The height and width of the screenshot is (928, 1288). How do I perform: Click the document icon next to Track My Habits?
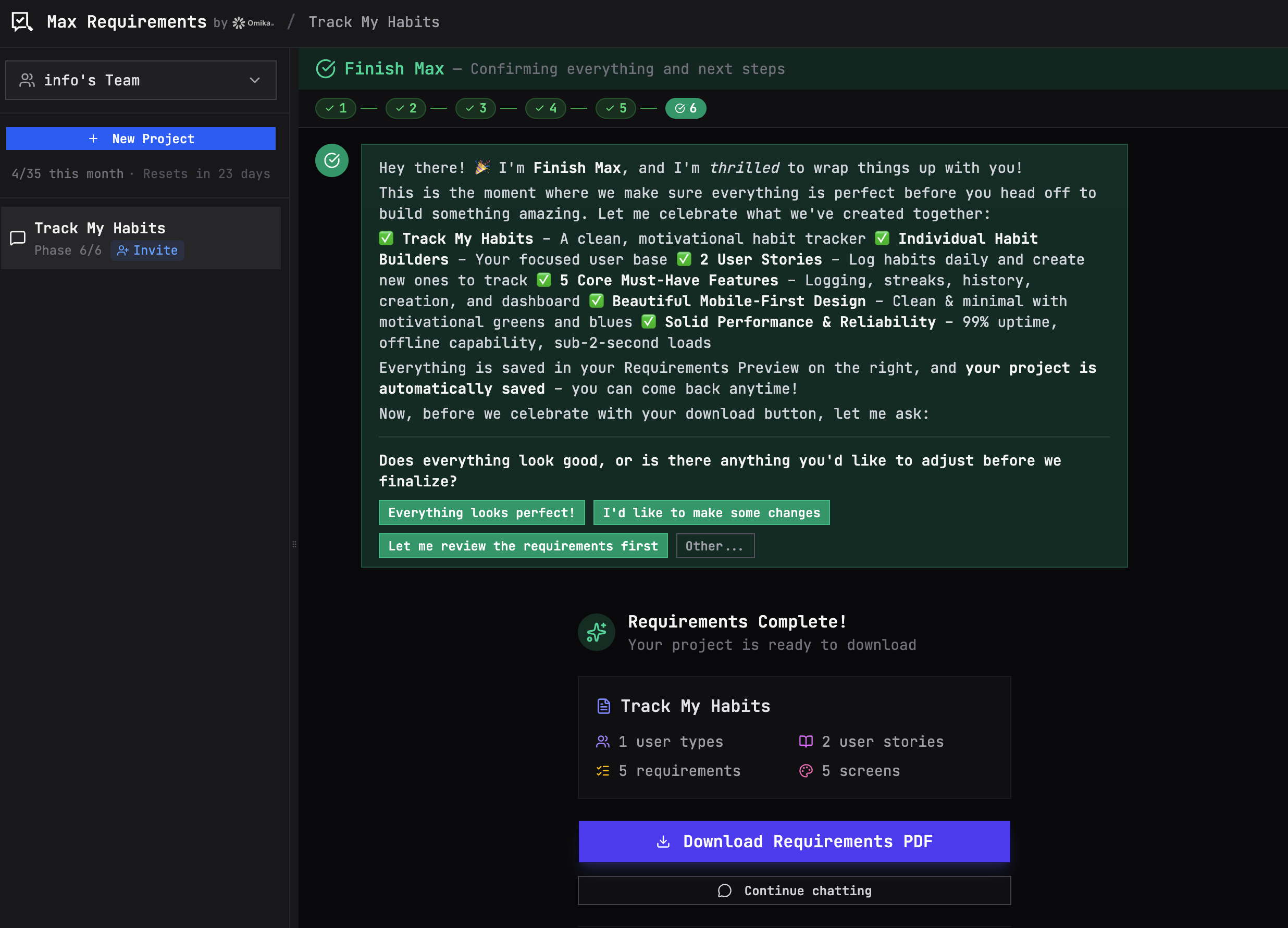[x=603, y=706]
